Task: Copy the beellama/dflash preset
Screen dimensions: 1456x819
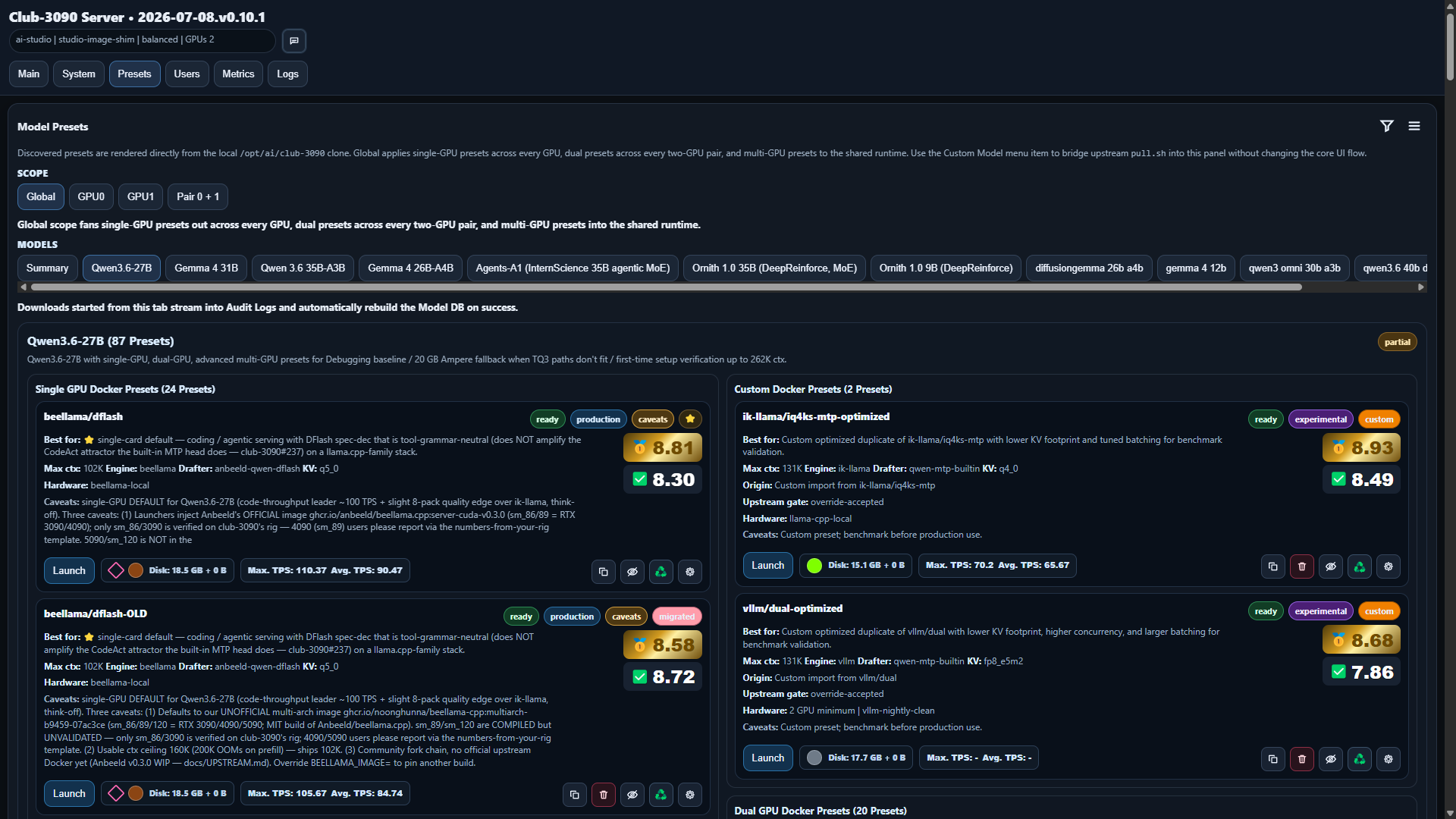Action: [x=604, y=572]
